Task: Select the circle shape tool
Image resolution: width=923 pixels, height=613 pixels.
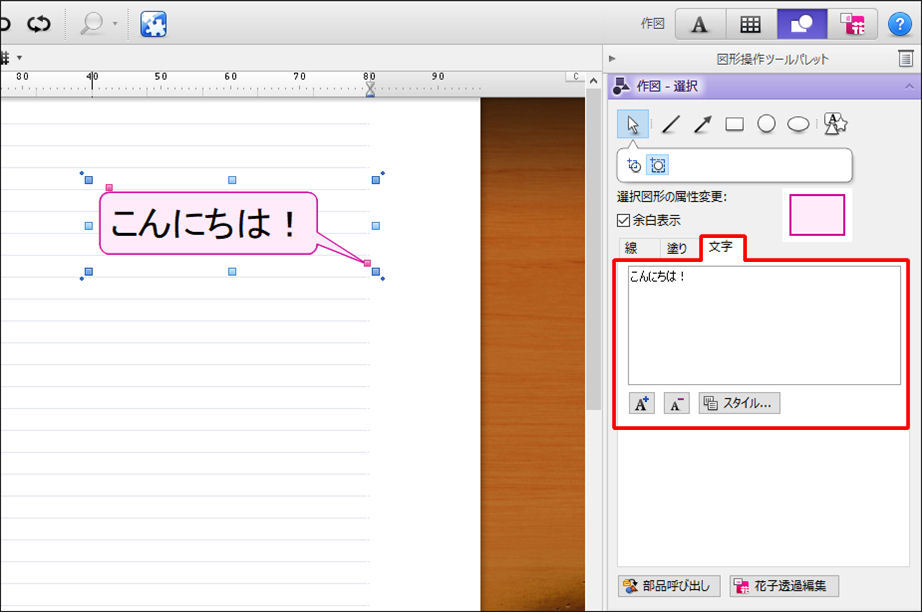Action: (x=766, y=124)
